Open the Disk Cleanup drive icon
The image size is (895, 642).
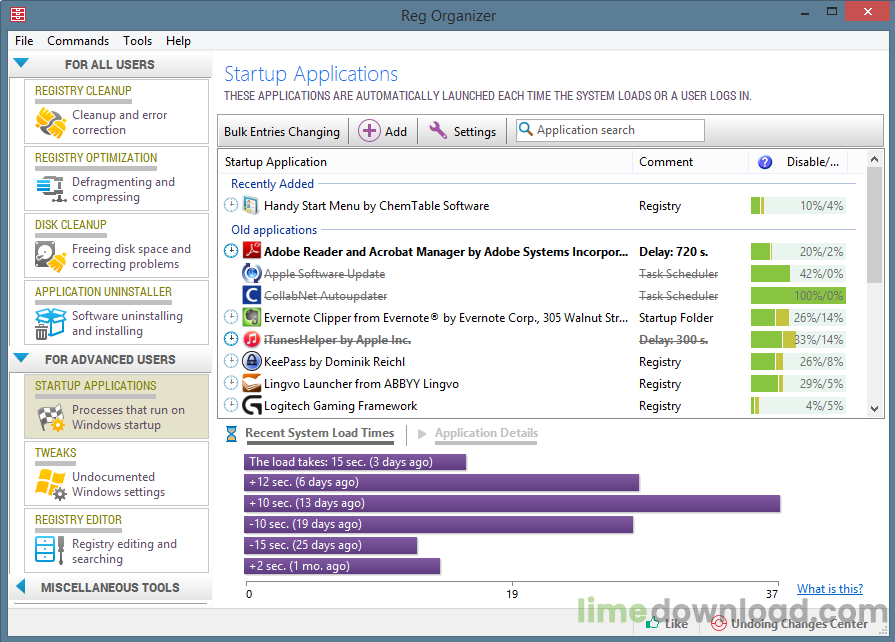pyautogui.click(x=50, y=256)
